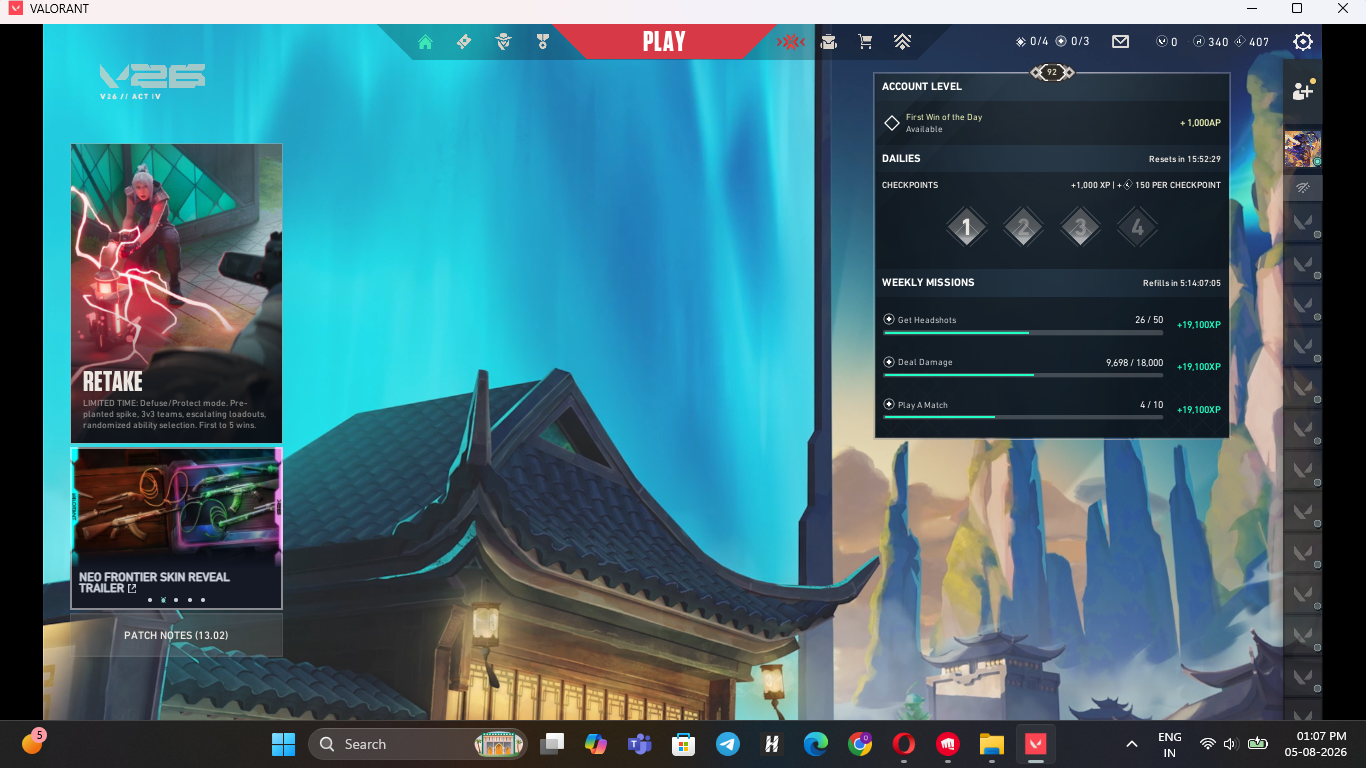
Task: Open the settings gear icon
Action: click(1303, 42)
